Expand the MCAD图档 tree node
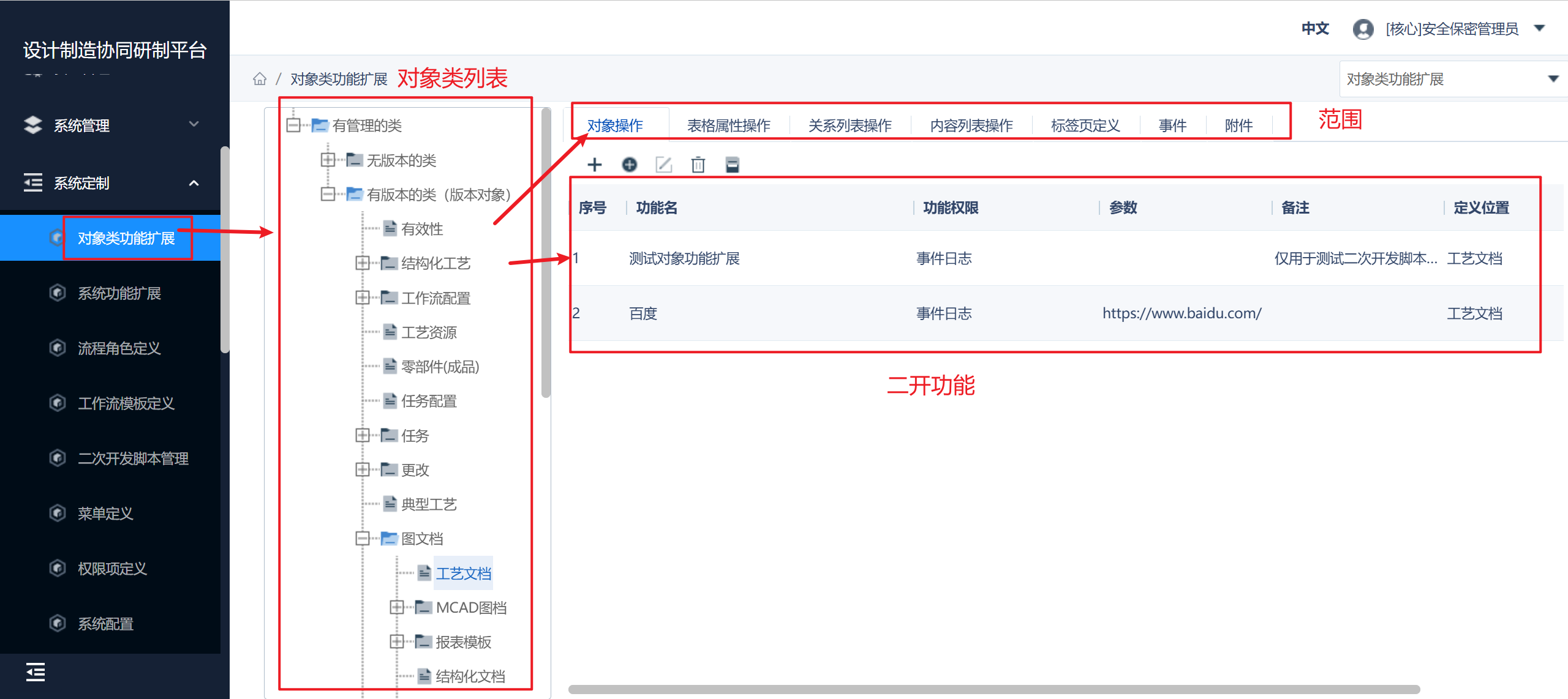1568x699 pixels. 397,607
